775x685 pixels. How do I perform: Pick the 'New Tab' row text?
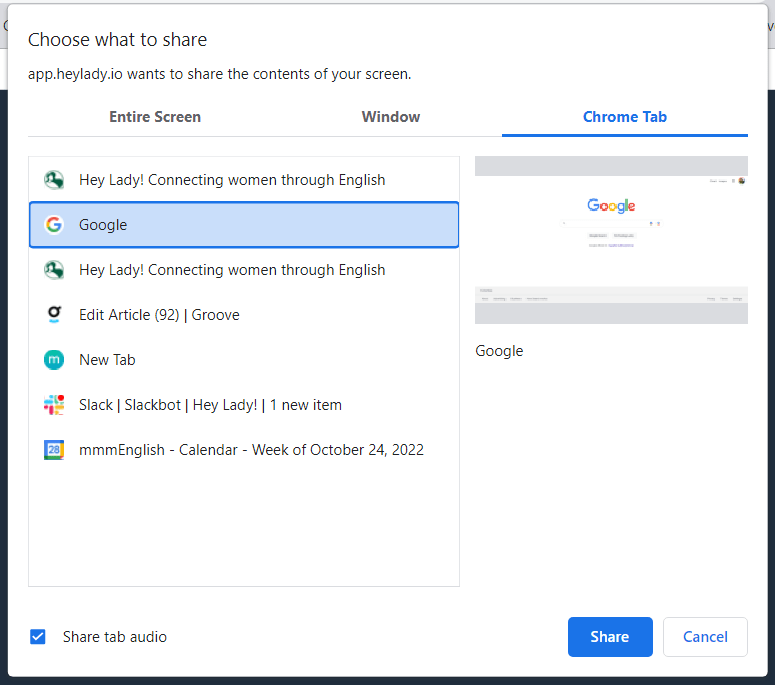click(107, 360)
